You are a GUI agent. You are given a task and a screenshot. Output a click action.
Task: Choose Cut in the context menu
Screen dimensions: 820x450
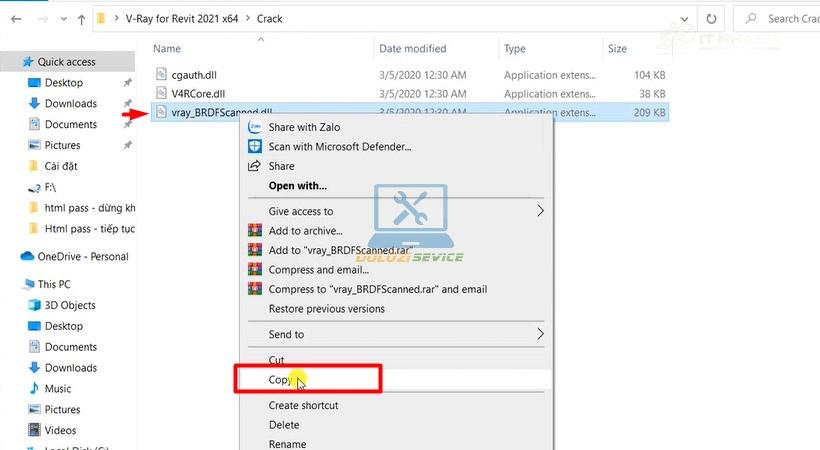pyautogui.click(x=276, y=359)
